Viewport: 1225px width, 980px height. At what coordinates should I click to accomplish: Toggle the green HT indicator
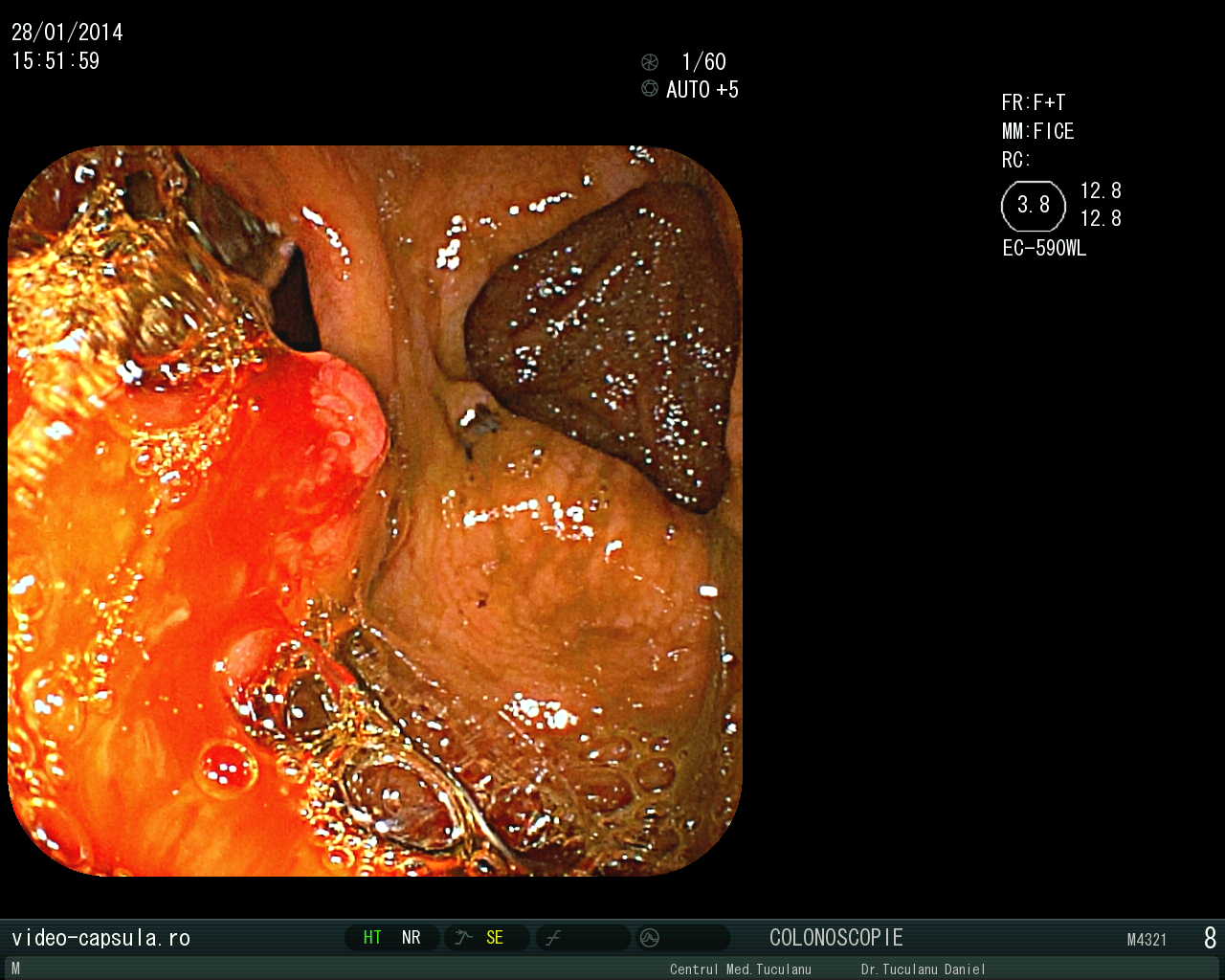(x=372, y=938)
